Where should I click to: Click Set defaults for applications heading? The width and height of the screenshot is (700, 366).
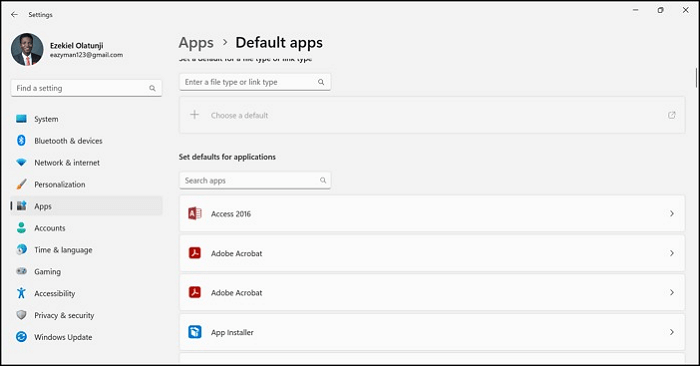click(227, 157)
